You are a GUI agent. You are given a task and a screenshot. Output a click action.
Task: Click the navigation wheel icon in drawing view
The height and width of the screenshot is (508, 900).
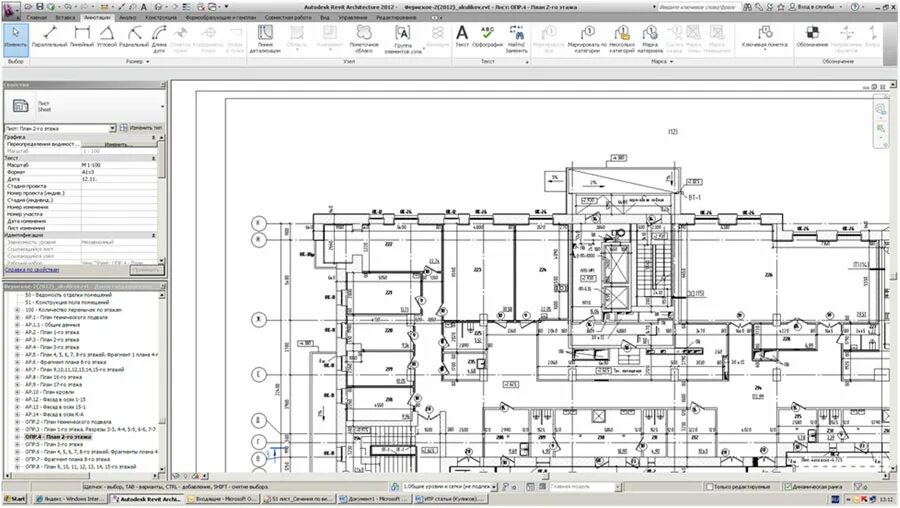coord(880,108)
